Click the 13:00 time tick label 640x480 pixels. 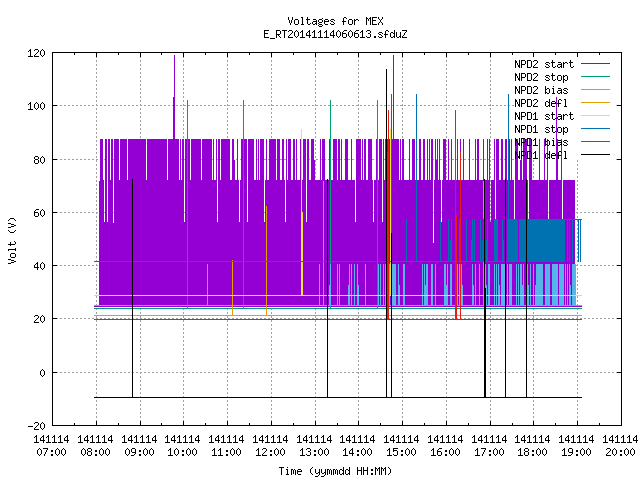[314, 452]
